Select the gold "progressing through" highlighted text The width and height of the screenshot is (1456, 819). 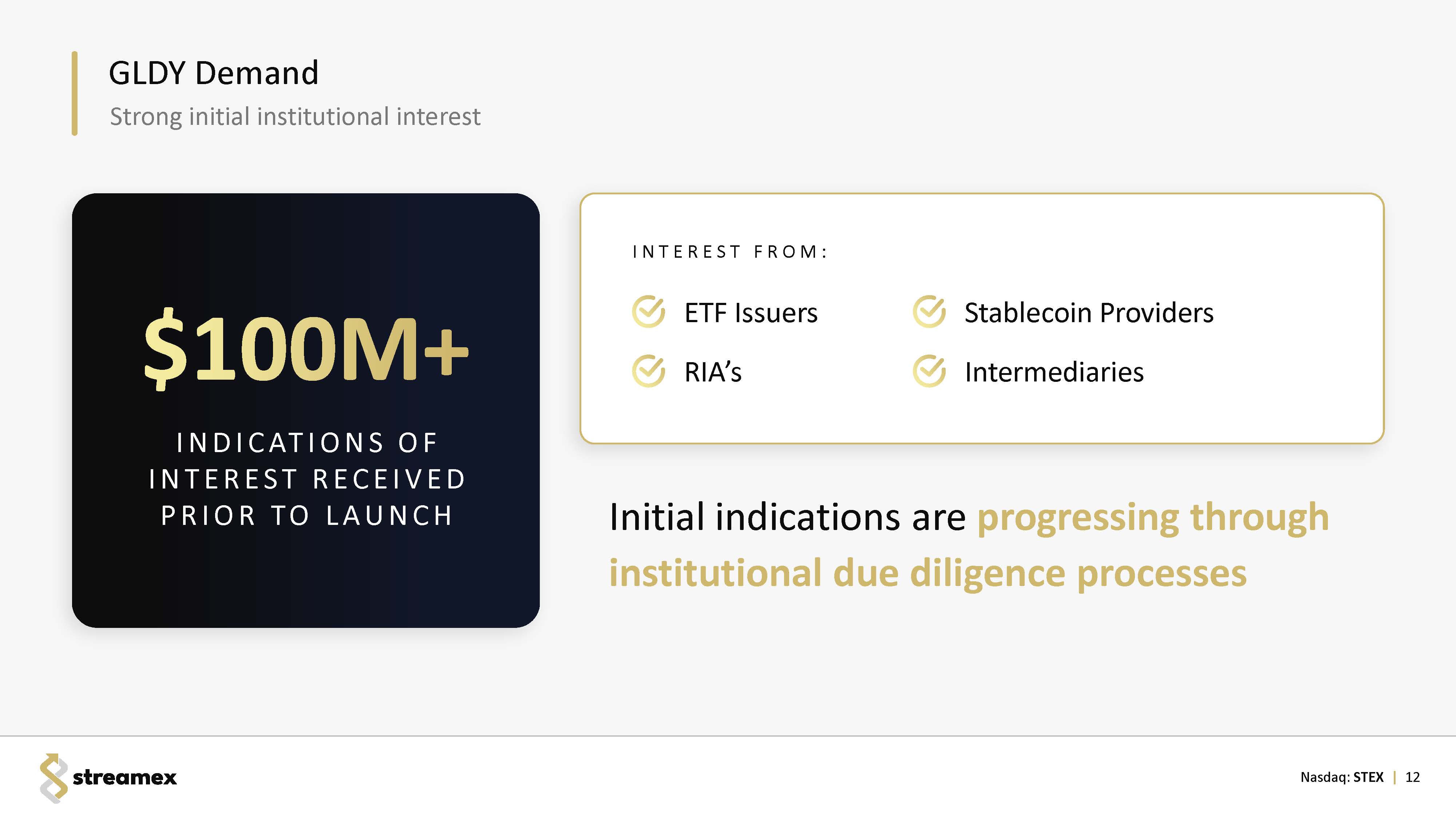[1152, 517]
